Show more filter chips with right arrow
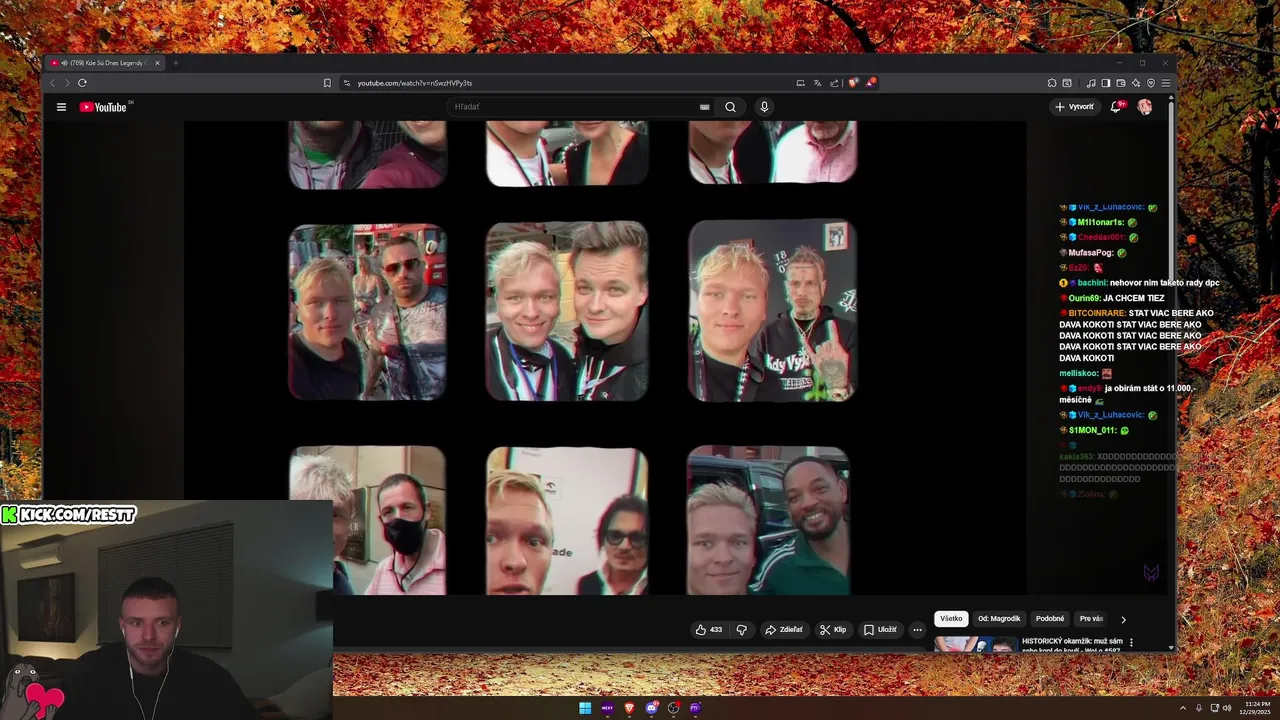This screenshot has height=720, width=1280. tap(1123, 620)
